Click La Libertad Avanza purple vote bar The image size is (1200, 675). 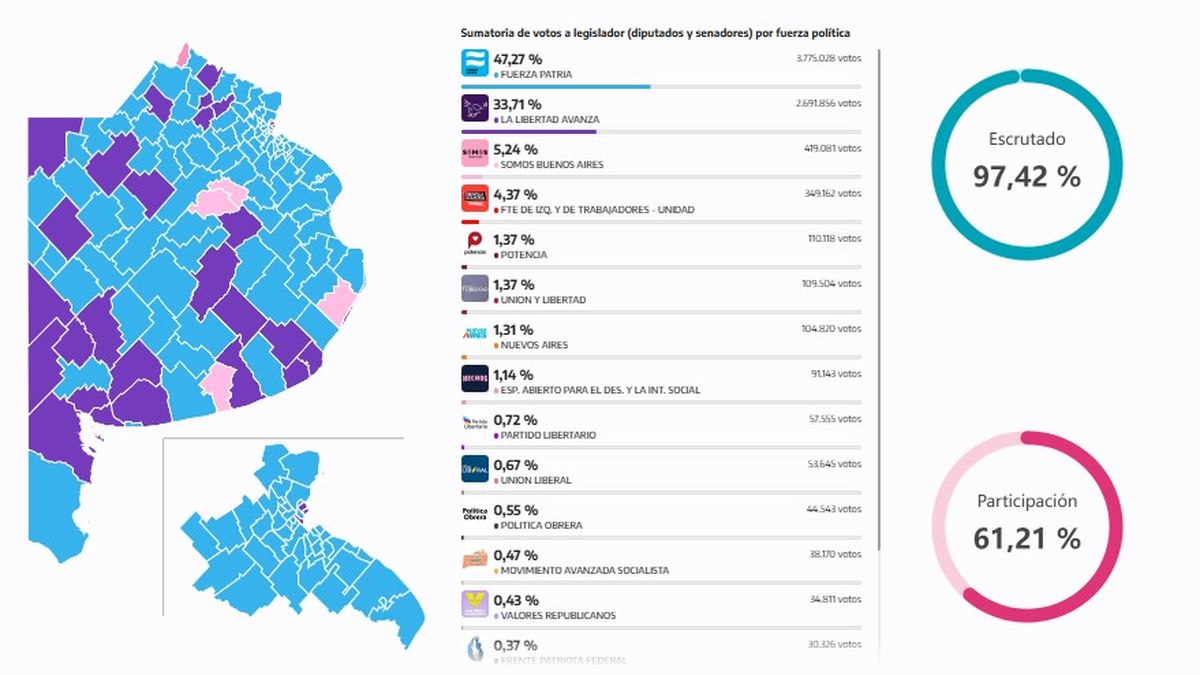[528, 132]
